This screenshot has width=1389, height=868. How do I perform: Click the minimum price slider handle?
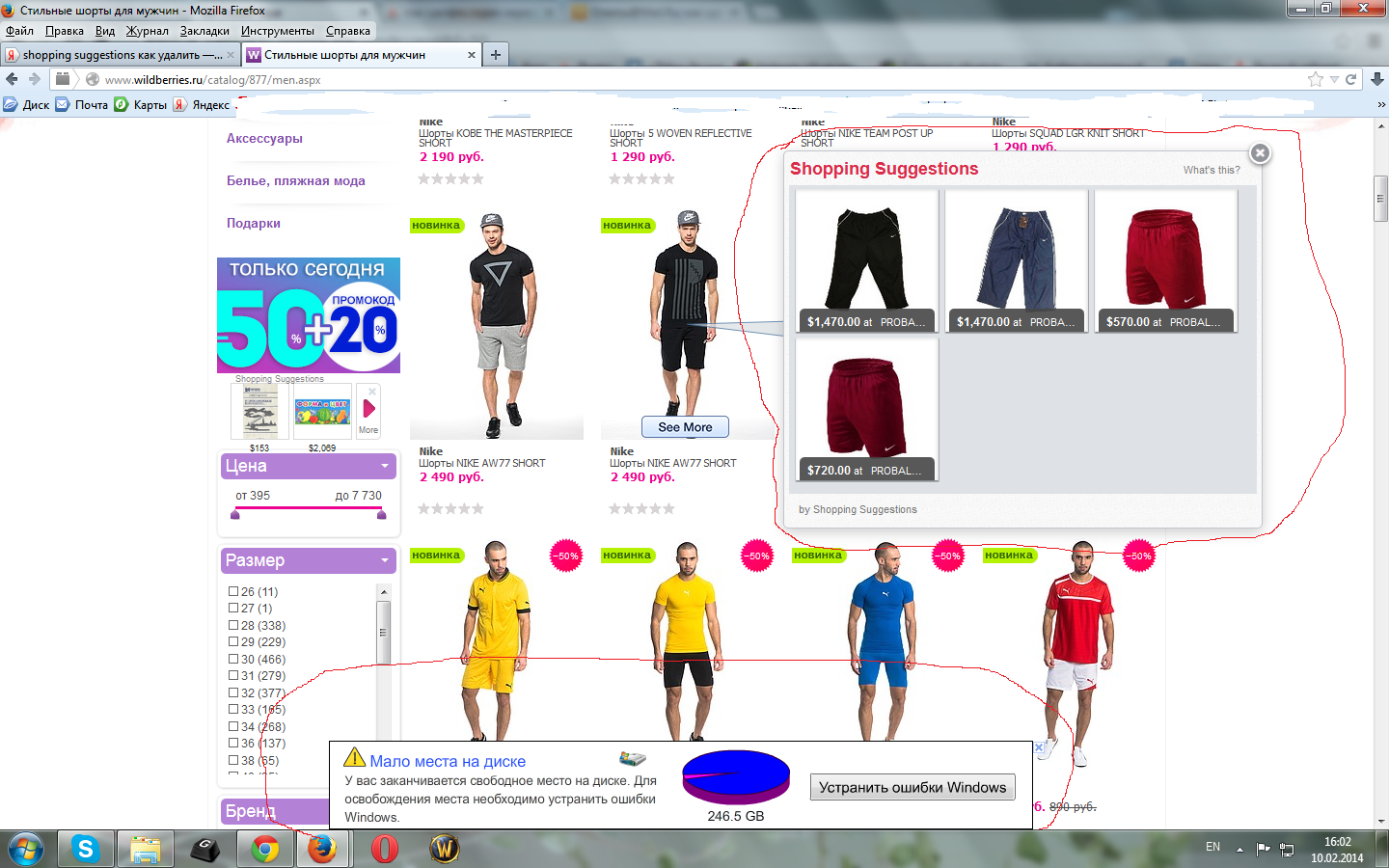[235, 515]
